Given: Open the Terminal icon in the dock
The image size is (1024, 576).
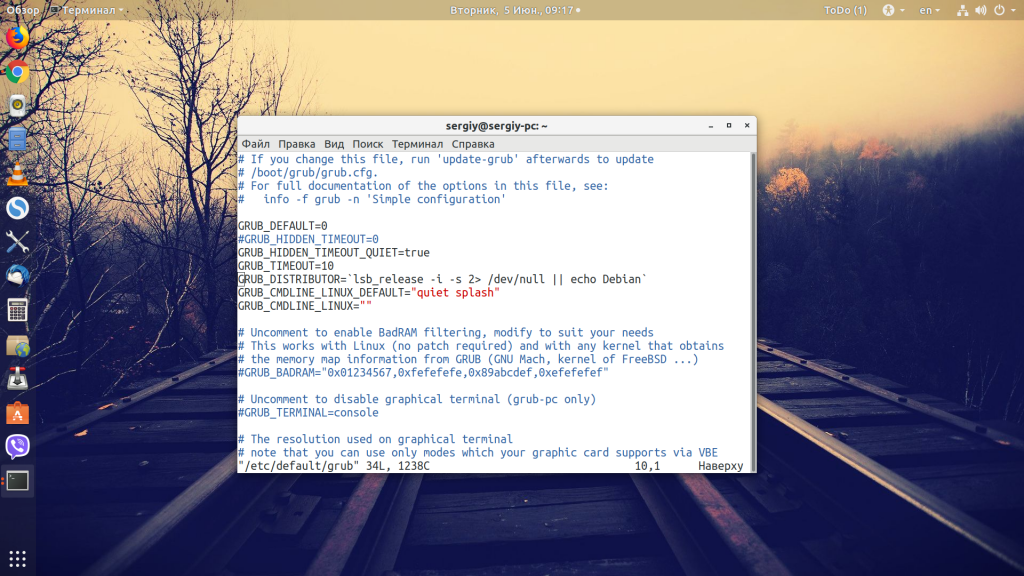Looking at the screenshot, I should (x=15, y=480).
